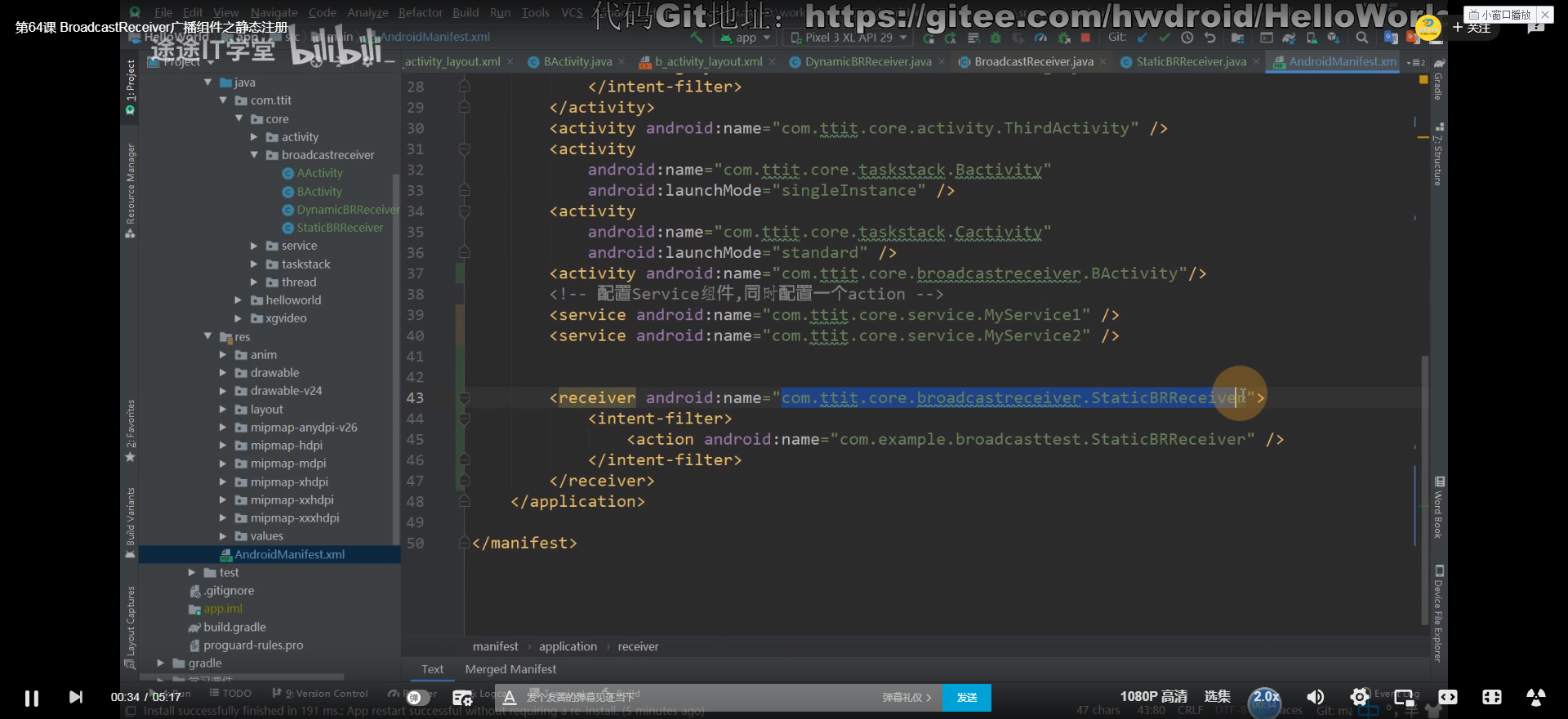Open the Word Book side panel
Image resolution: width=1568 pixels, height=719 pixels.
pyautogui.click(x=1439, y=508)
